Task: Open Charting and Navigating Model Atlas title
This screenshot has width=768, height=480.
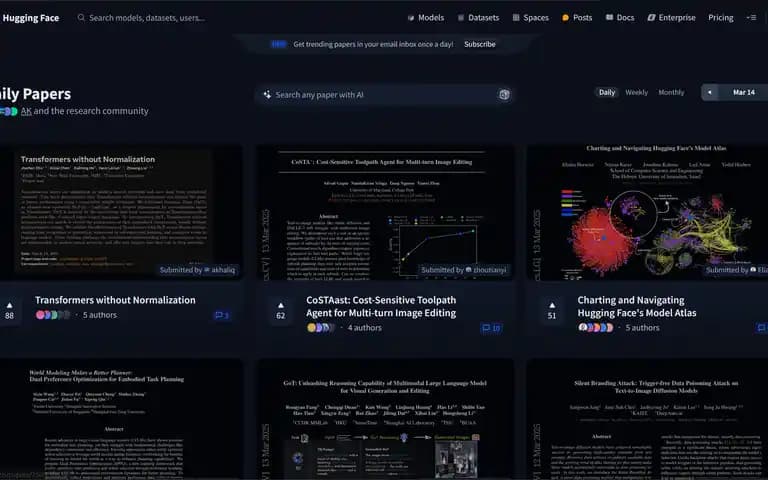Action: click(x=637, y=307)
